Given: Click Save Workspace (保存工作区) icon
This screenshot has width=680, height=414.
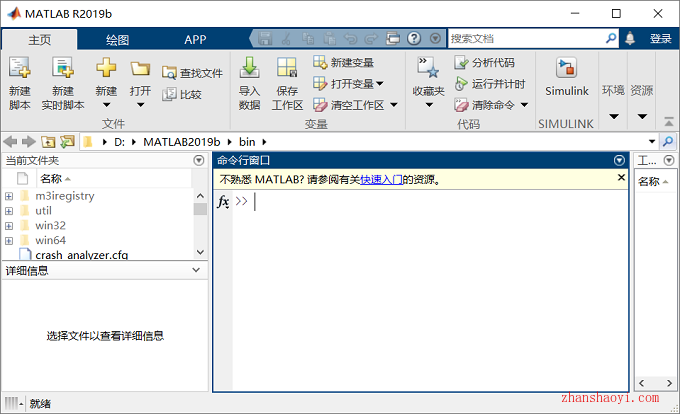Looking at the screenshot, I should click(x=287, y=68).
